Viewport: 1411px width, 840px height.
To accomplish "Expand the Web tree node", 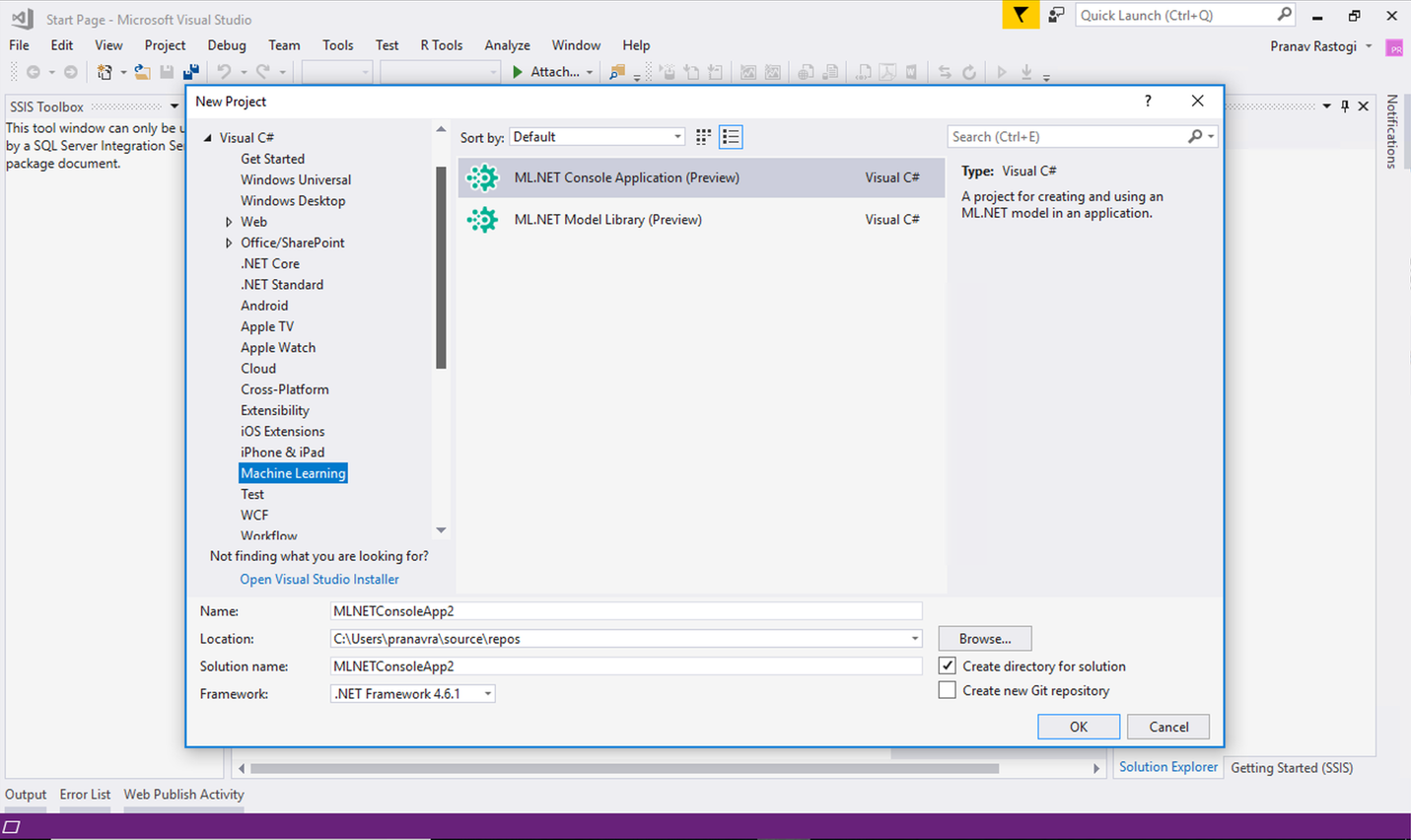I will coord(229,222).
